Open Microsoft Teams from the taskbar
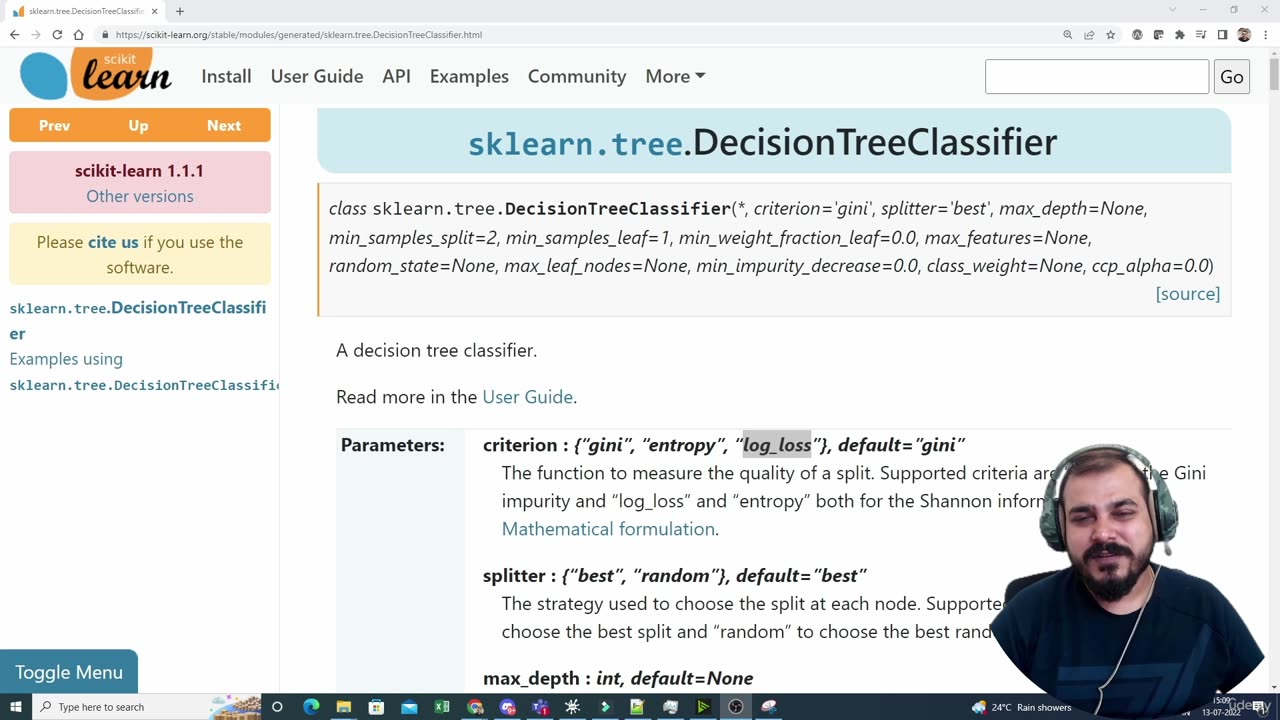This screenshot has width=1280, height=720. point(540,707)
